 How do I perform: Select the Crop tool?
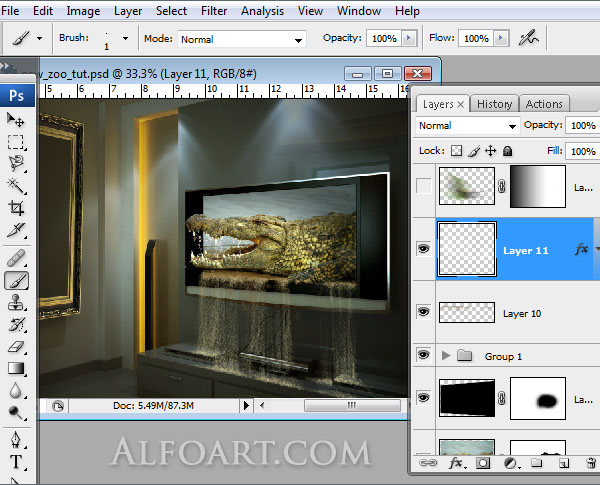pos(16,208)
